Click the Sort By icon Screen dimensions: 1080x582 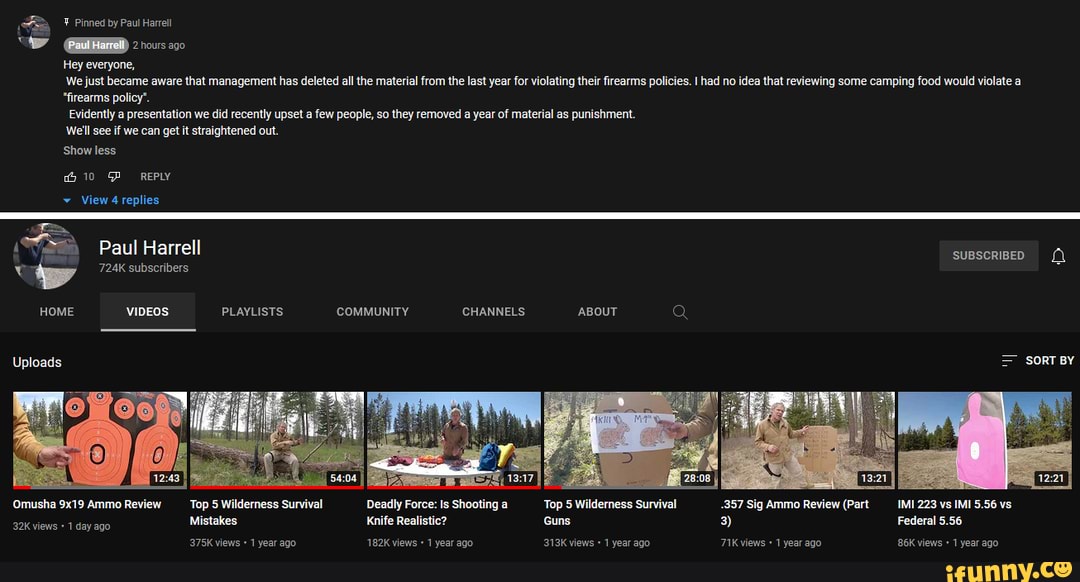(x=1009, y=361)
